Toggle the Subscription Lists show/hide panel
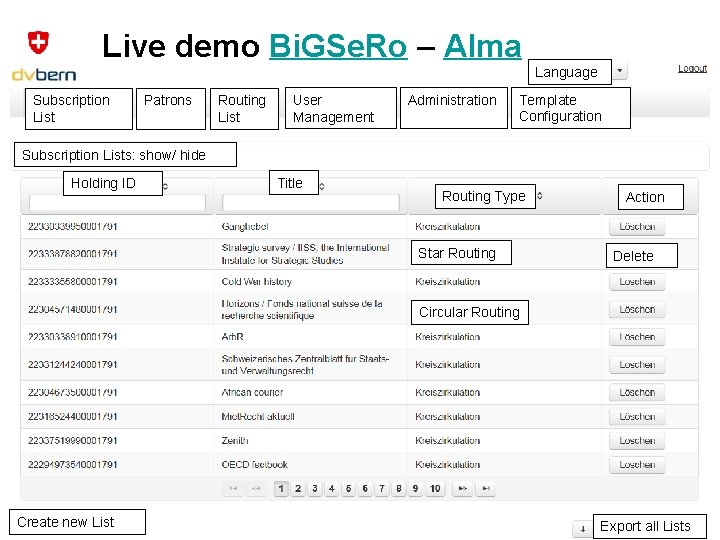The width and height of the screenshot is (720, 540). (125, 155)
